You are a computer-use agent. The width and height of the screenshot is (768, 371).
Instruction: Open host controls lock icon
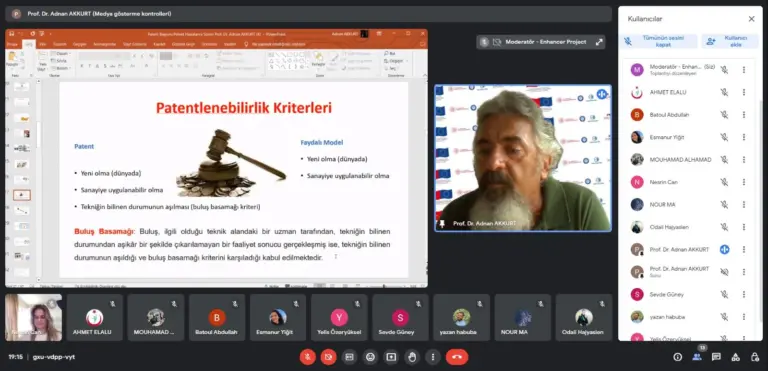tap(755, 357)
